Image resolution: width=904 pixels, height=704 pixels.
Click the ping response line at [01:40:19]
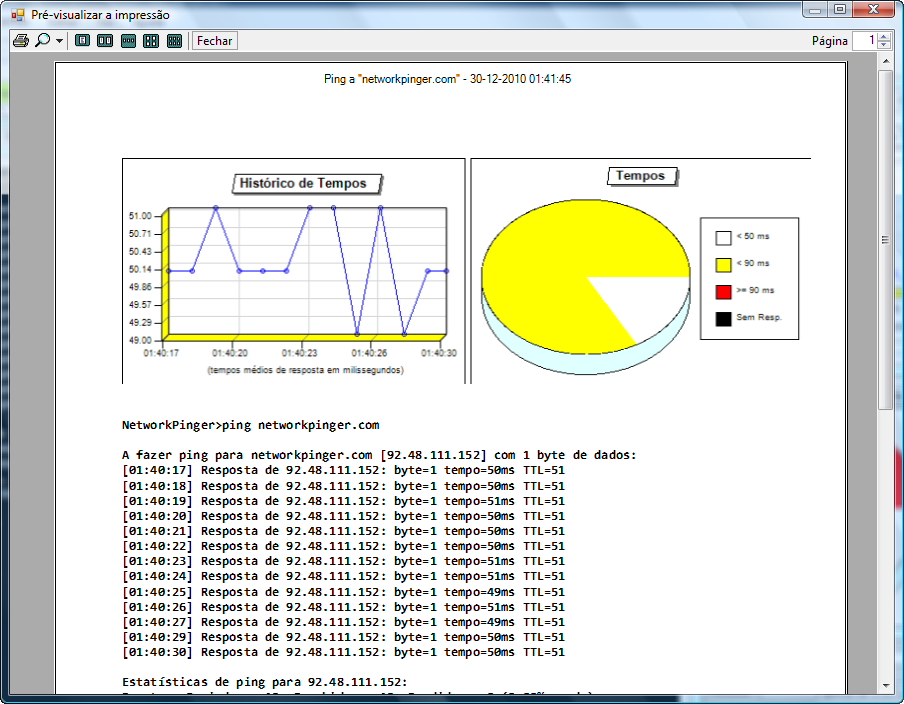coord(344,501)
